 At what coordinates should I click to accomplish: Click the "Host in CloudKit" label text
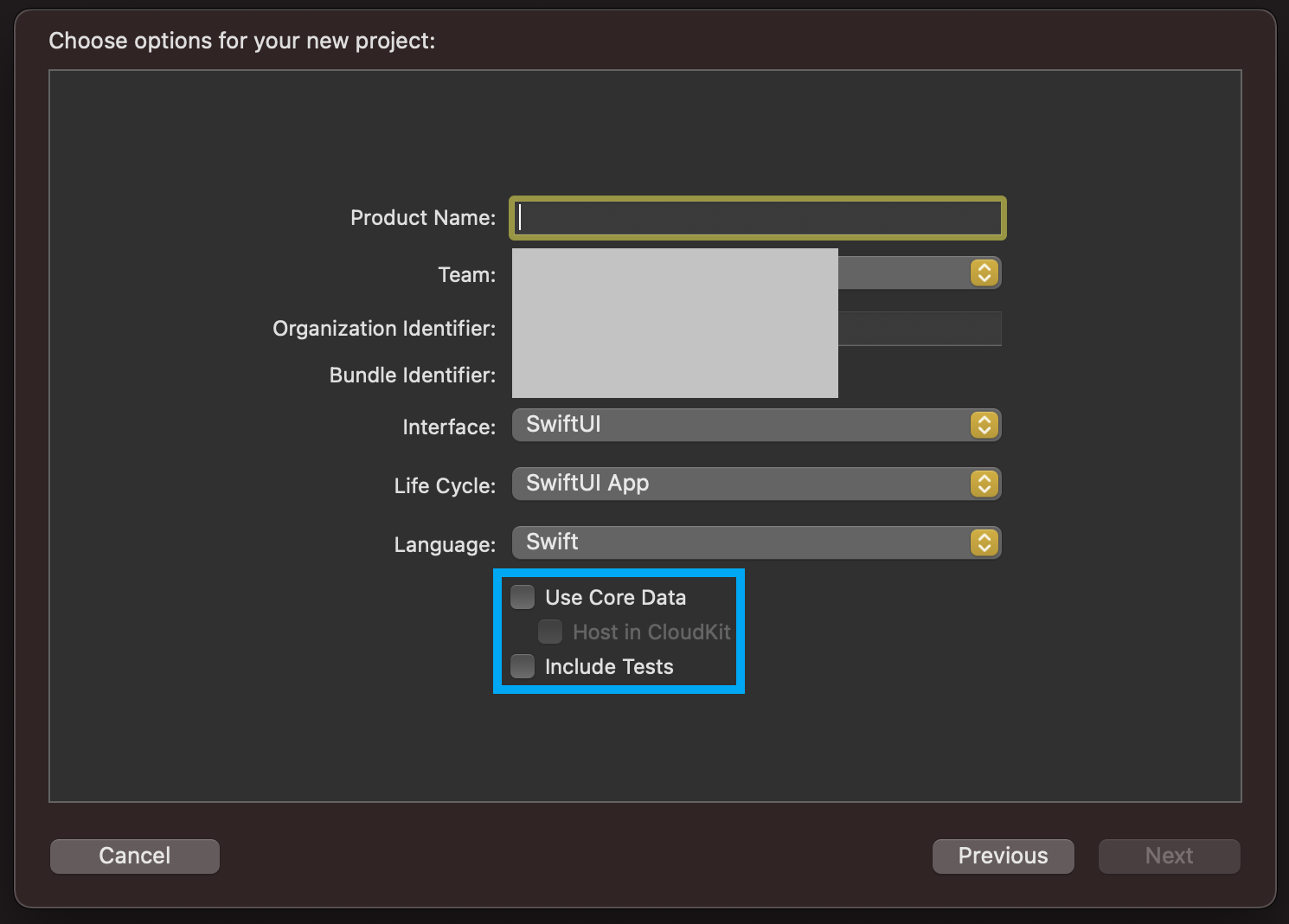pos(651,632)
